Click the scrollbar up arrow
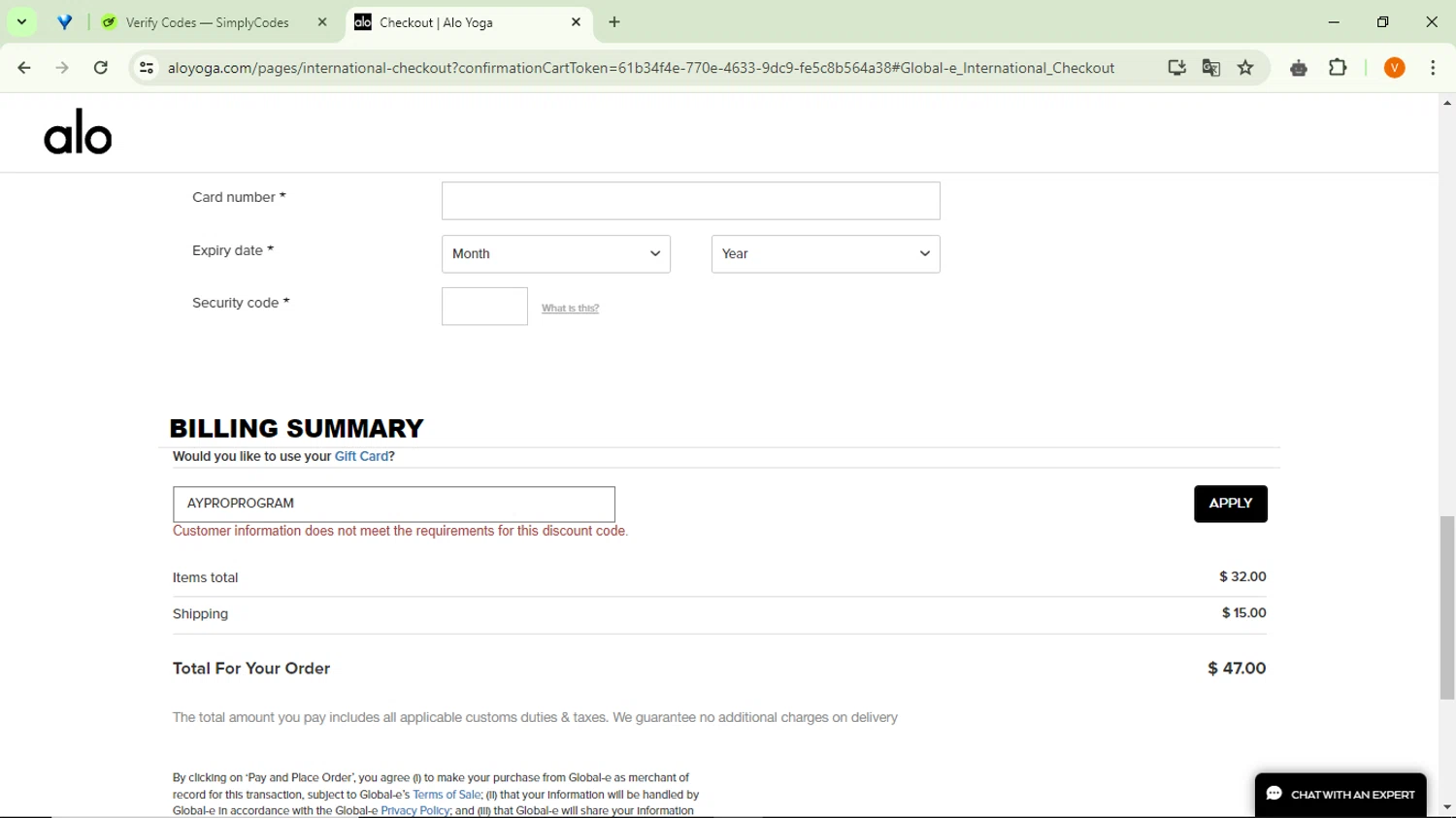The height and width of the screenshot is (818, 1456). click(1447, 103)
